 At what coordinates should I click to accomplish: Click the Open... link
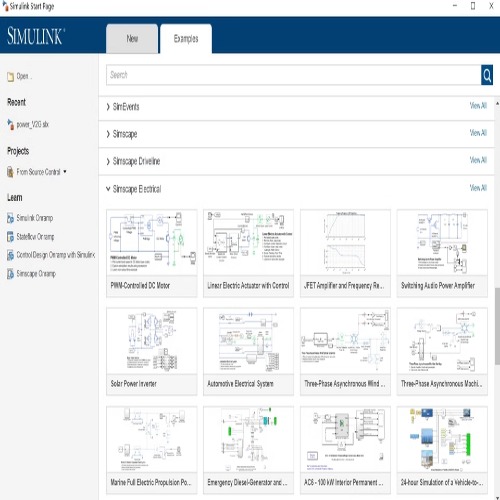click(x=24, y=76)
